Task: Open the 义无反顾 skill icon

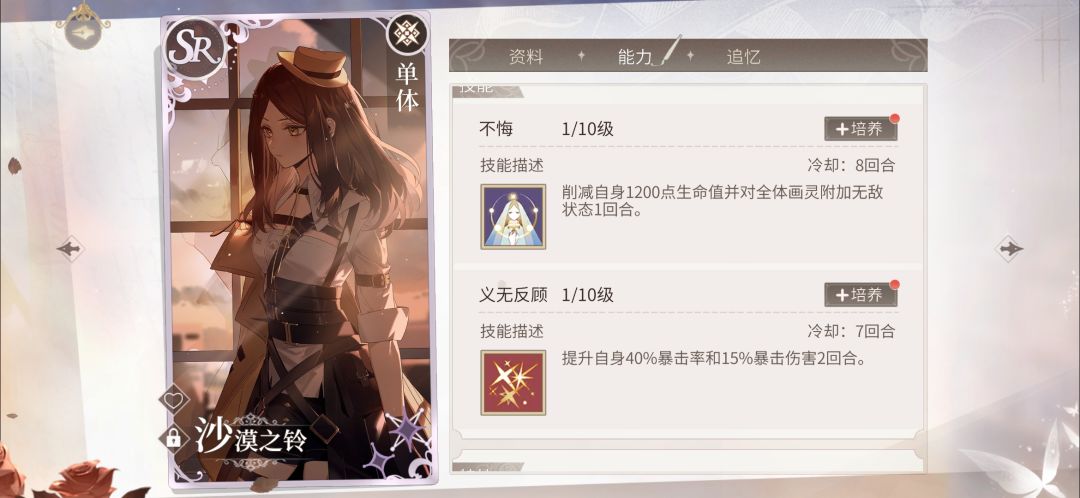Action: coord(513,382)
